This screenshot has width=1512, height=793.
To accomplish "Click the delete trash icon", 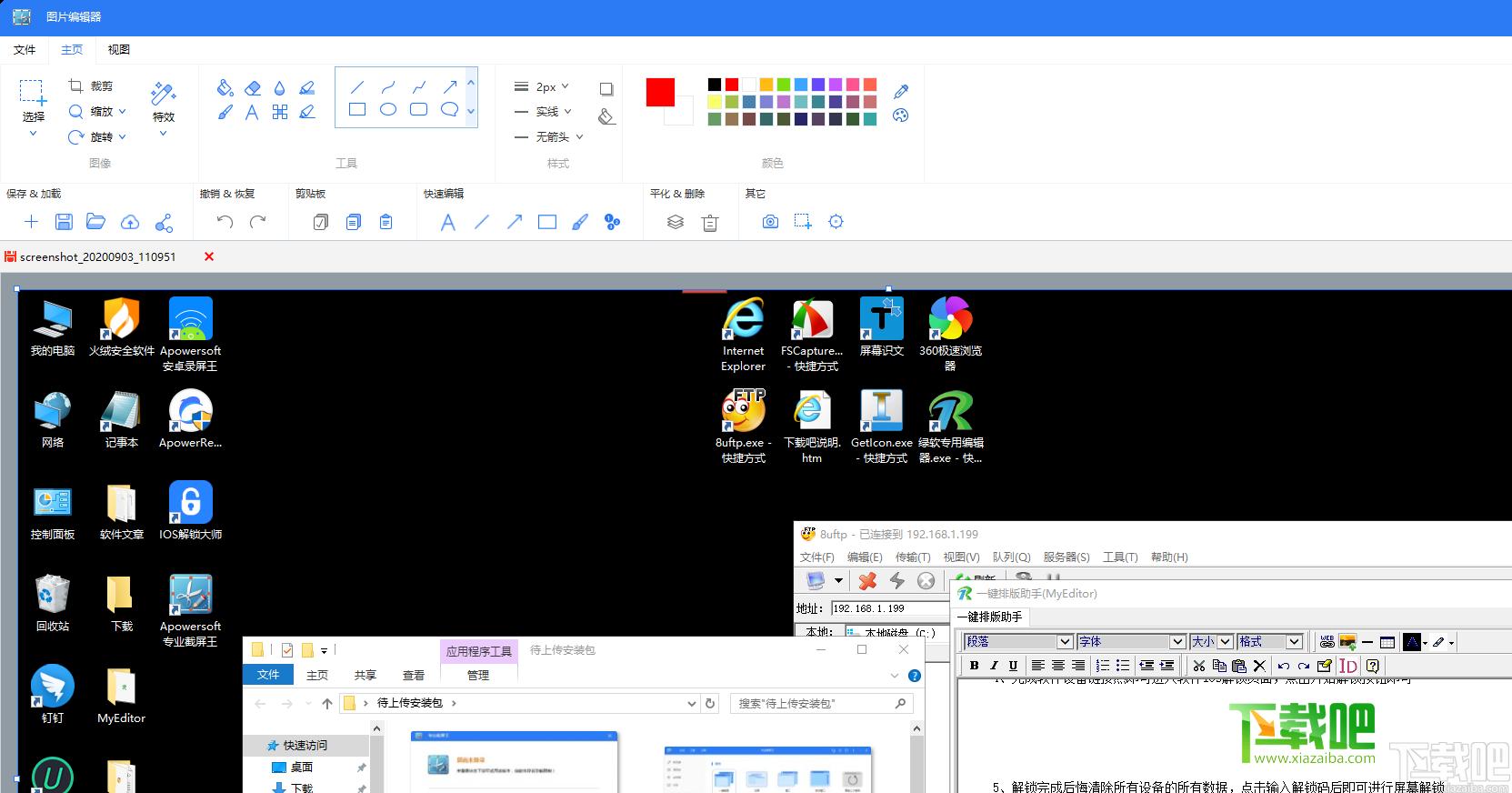I will click(x=710, y=222).
